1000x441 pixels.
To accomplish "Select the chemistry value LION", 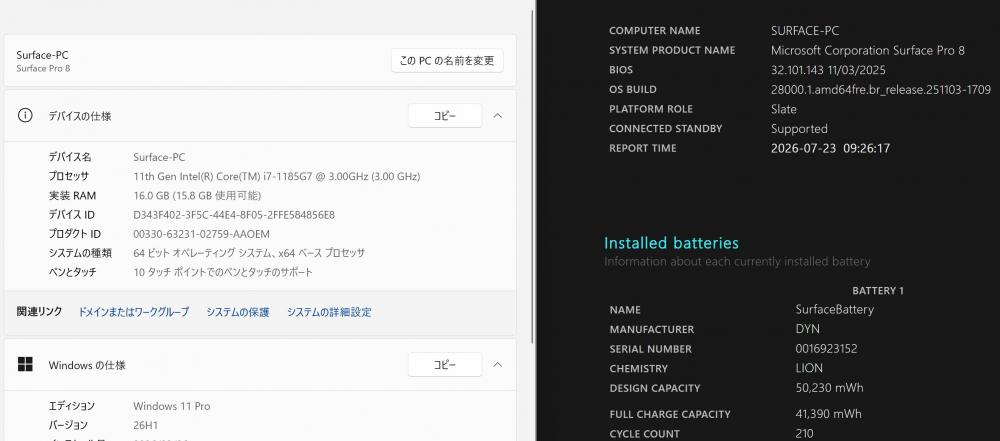I will pos(809,368).
